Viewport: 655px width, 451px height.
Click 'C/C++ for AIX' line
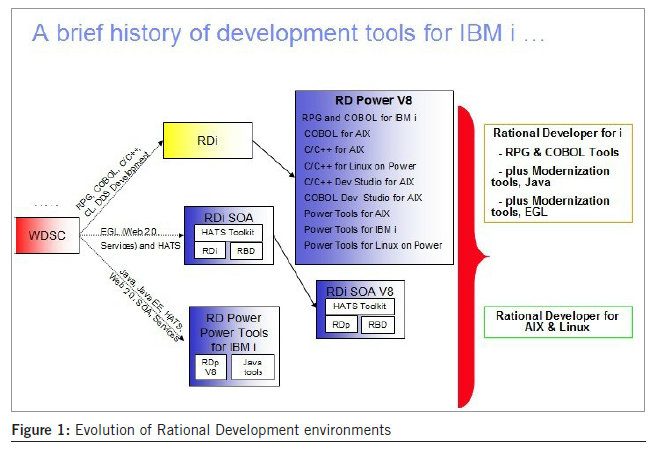tap(334, 149)
